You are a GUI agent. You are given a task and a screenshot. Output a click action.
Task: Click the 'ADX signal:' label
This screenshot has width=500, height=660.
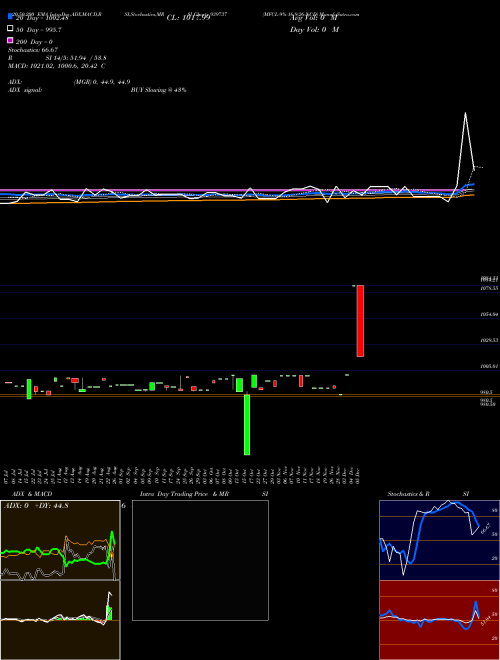[25, 90]
